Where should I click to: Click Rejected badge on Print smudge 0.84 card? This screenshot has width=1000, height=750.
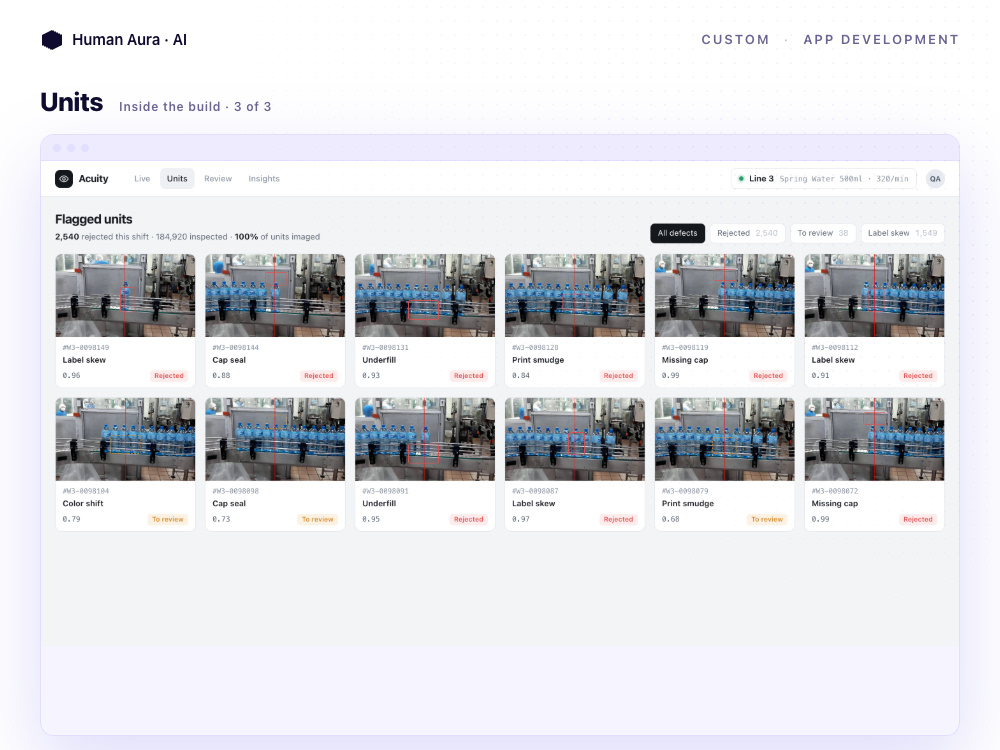tap(619, 376)
